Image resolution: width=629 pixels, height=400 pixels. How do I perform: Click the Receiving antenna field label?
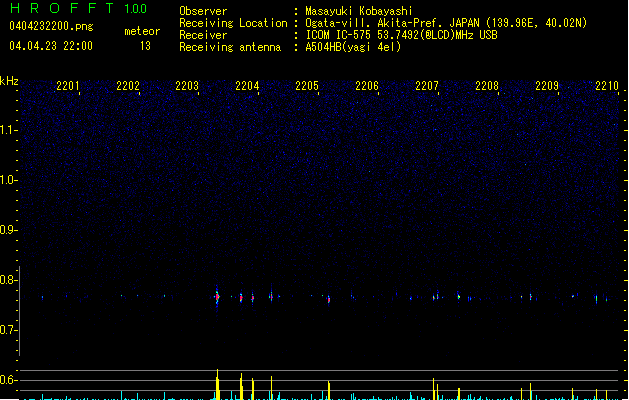click(230, 47)
